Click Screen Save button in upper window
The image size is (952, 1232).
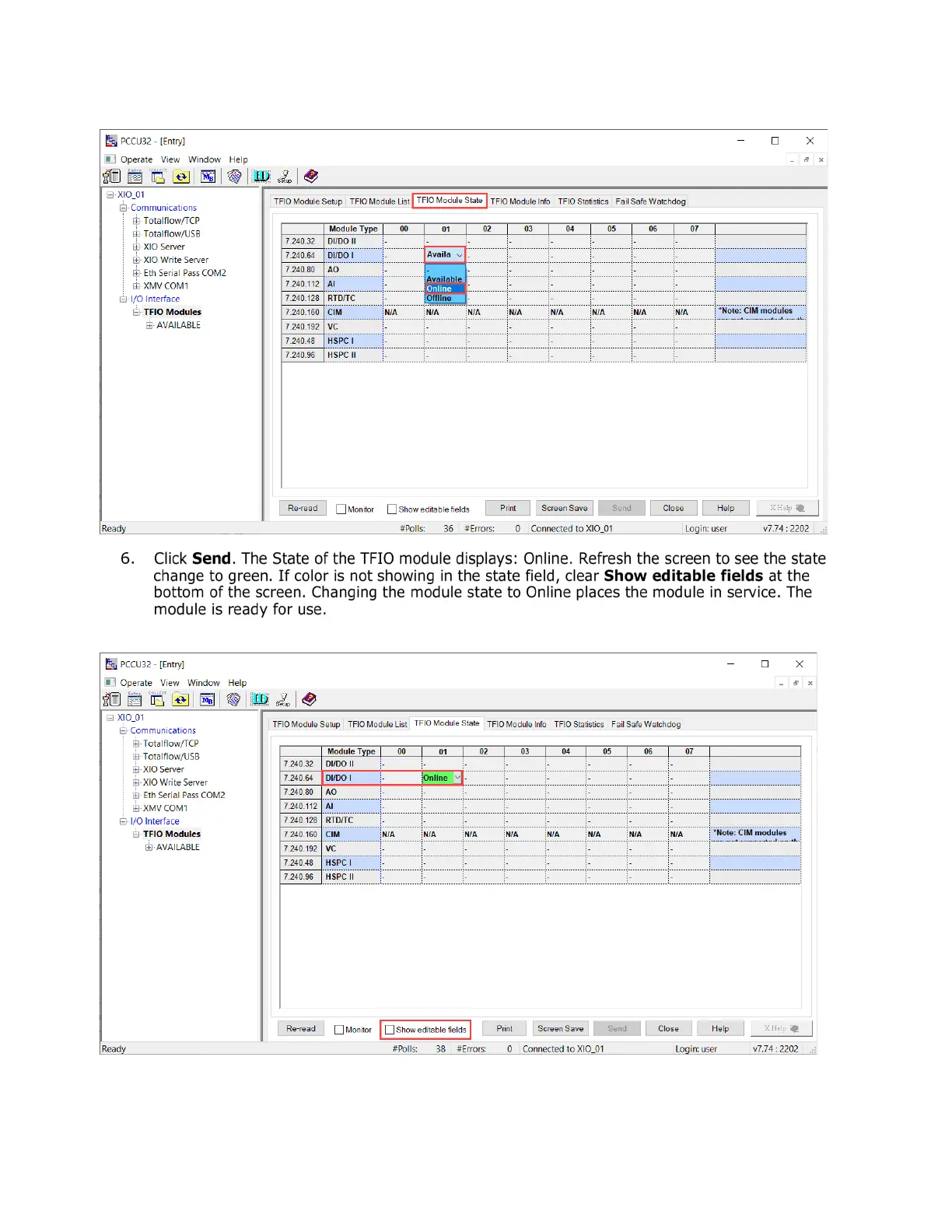pyautogui.click(x=565, y=508)
